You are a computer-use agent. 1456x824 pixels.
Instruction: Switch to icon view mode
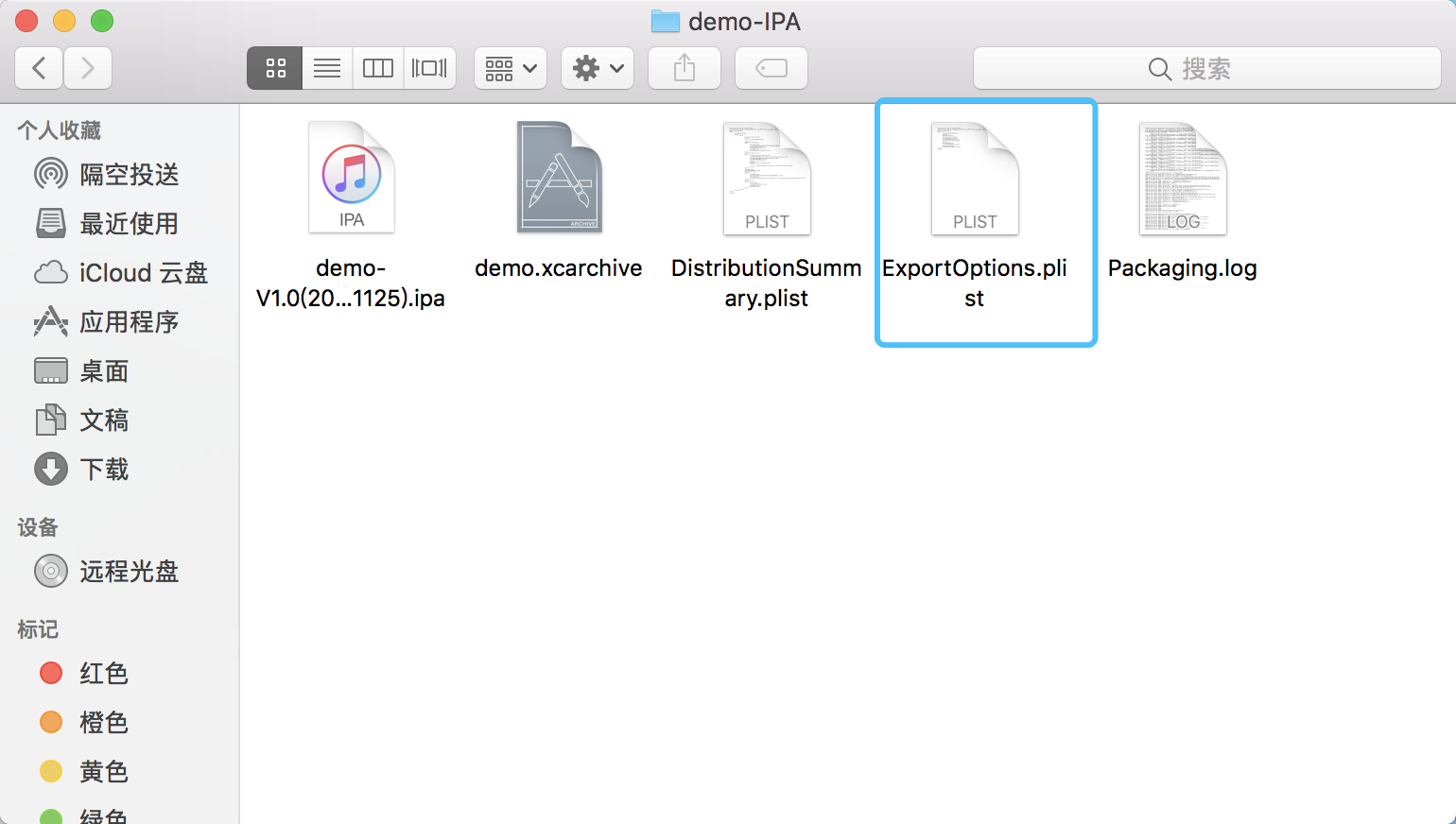pyautogui.click(x=274, y=67)
